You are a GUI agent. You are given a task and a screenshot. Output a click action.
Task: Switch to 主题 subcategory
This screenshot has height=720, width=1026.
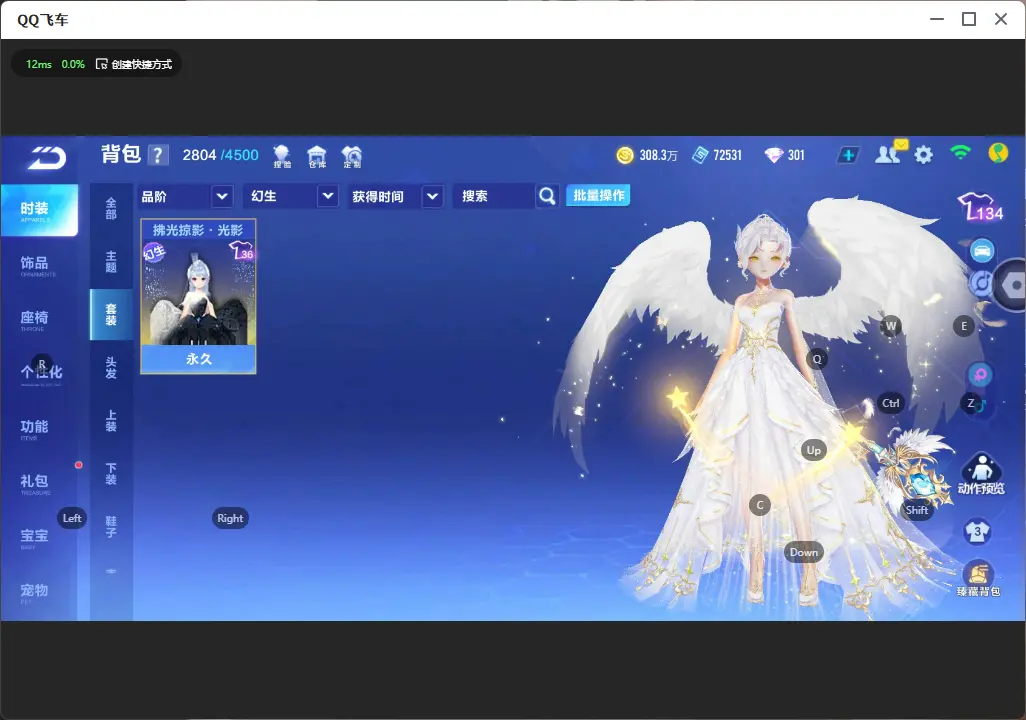pos(111,261)
